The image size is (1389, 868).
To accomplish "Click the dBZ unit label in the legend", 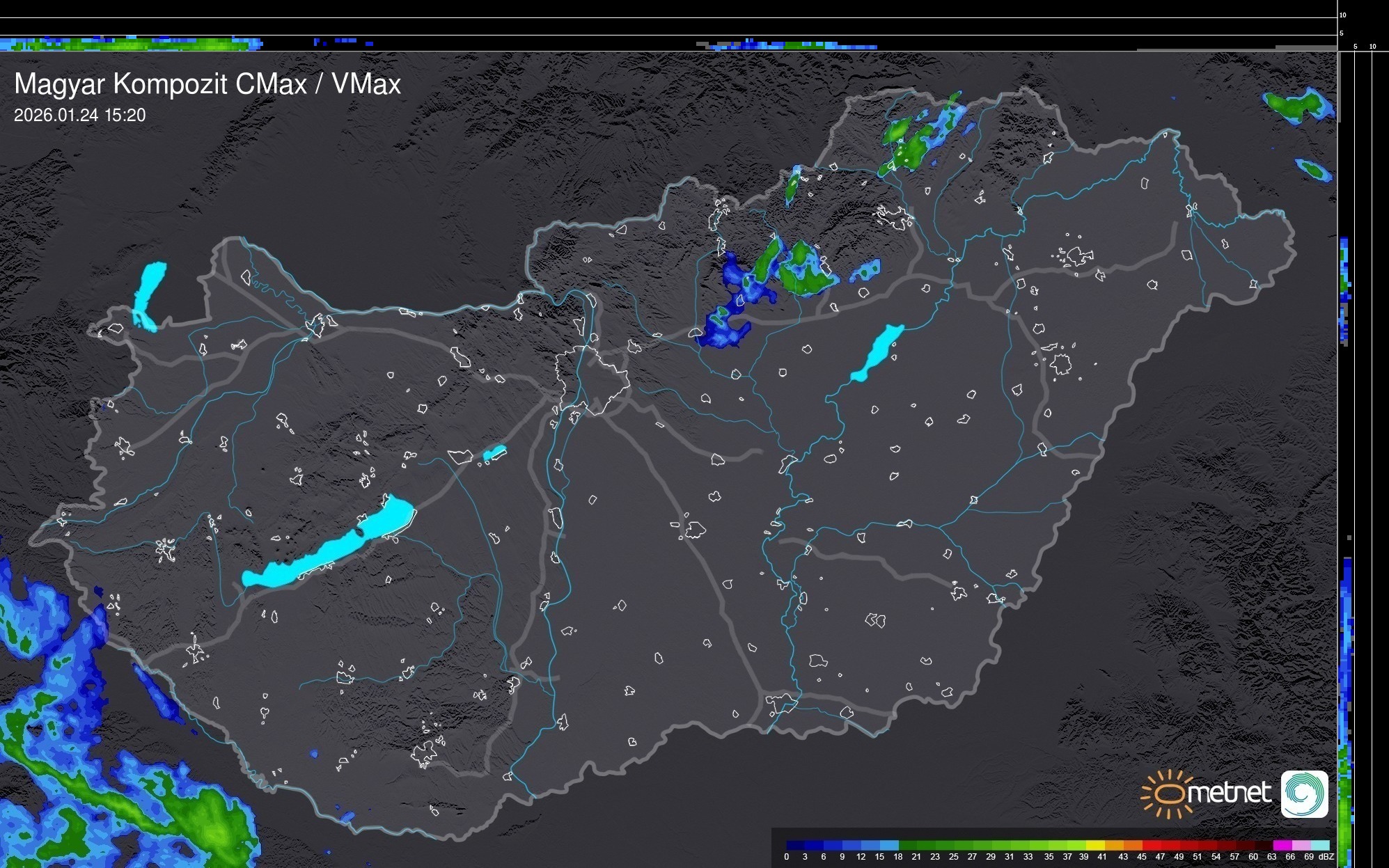I will click(x=1326, y=857).
